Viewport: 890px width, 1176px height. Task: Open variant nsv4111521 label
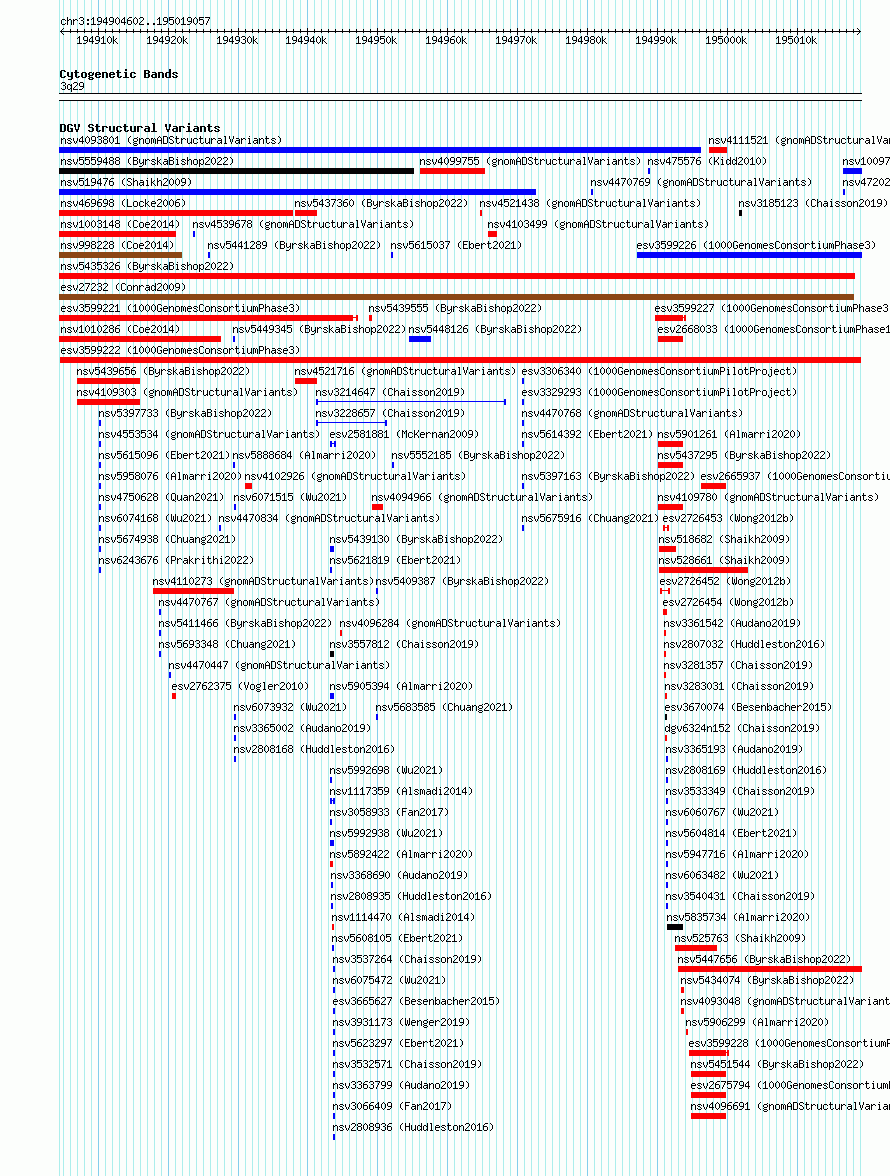click(x=799, y=140)
